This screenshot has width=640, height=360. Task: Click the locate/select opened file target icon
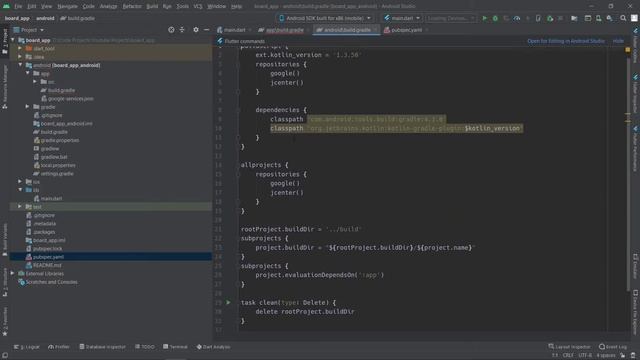(171, 30)
